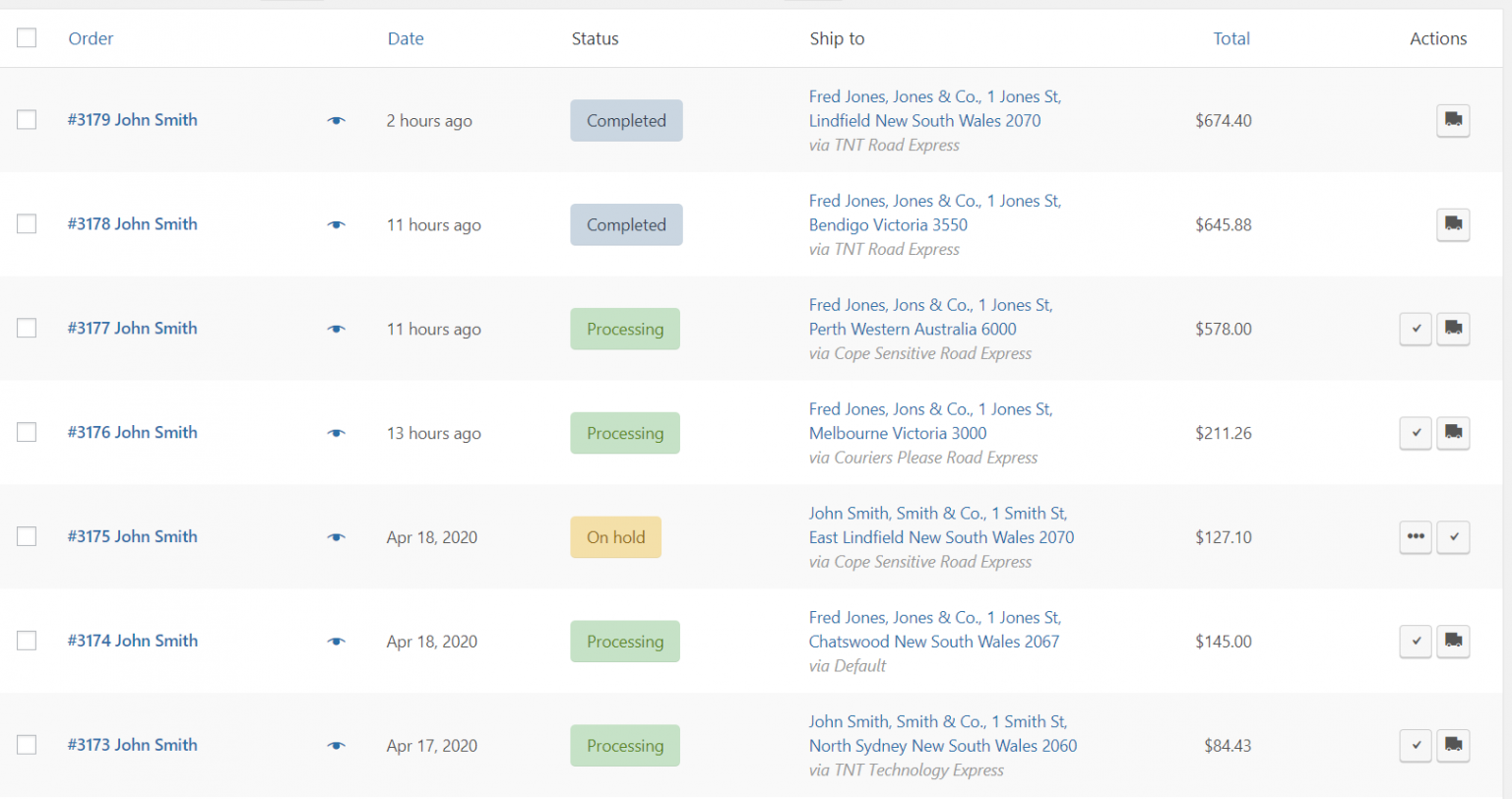This screenshot has height=799, width=1512.
Task: Preview order #3173 with the eye icon
Action: pyautogui.click(x=336, y=745)
